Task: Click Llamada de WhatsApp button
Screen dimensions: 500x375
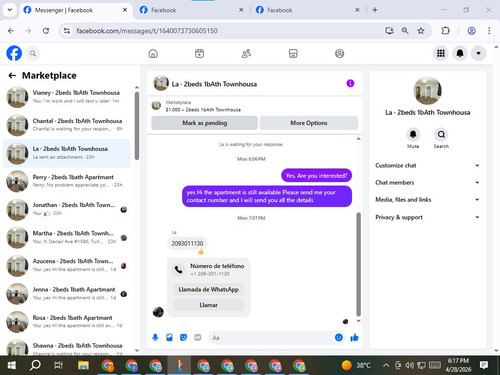Action: click(x=209, y=289)
